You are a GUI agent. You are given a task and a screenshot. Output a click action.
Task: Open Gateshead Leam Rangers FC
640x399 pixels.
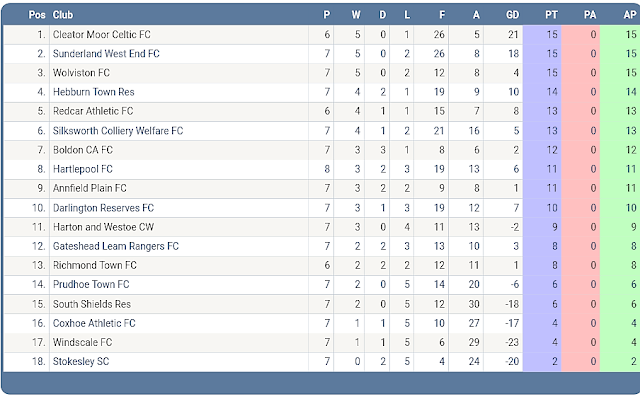coord(116,246)
